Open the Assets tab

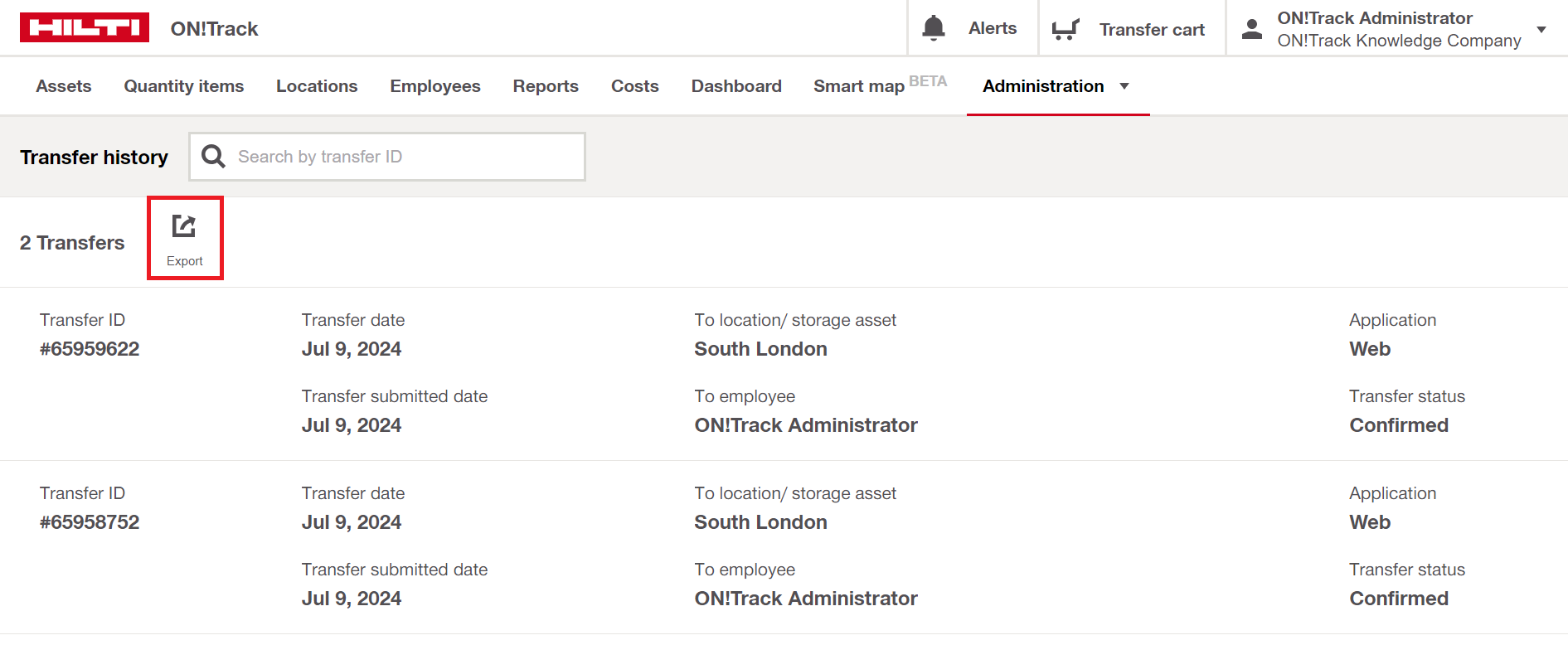(x=64, y=86)
